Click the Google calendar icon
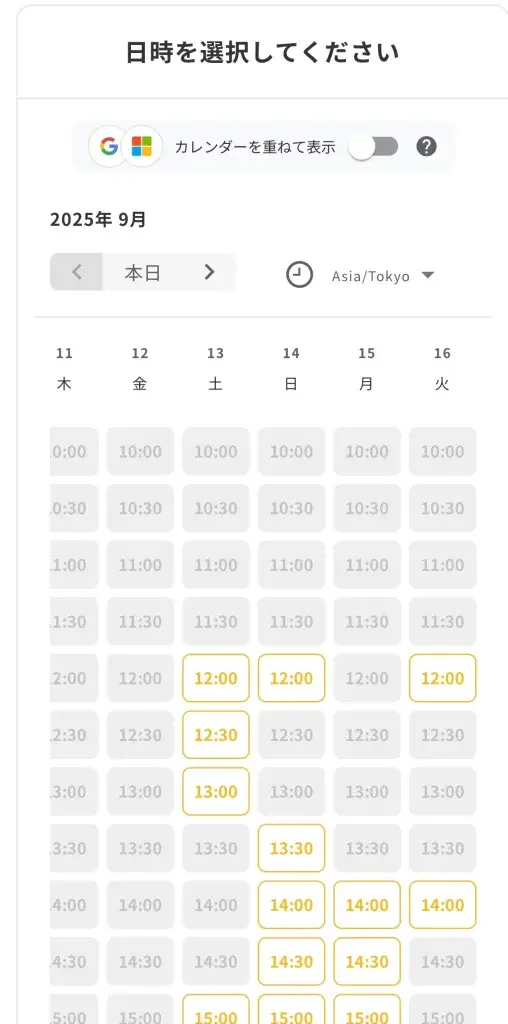This screenshot has height=1024, width=508. [x=109, y=146]
